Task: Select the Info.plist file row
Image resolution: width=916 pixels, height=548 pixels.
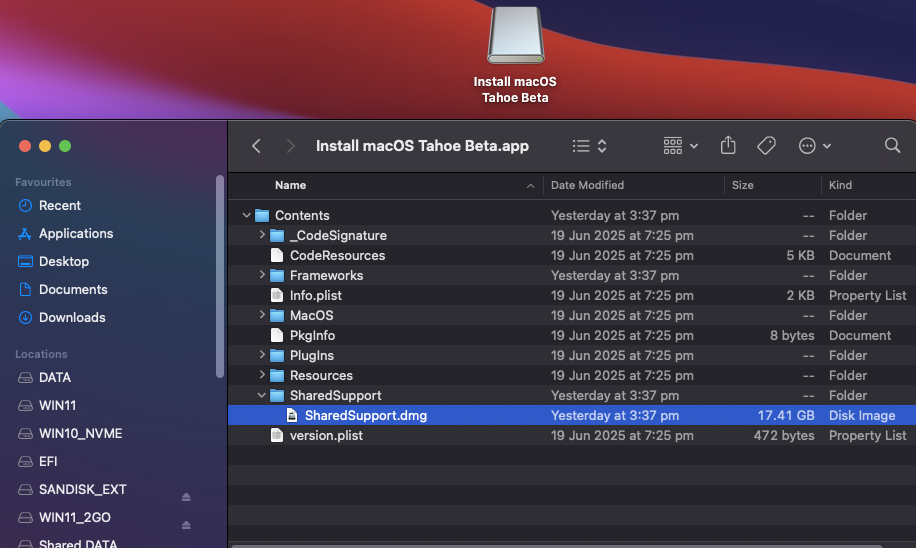Action: click(572, 295)
